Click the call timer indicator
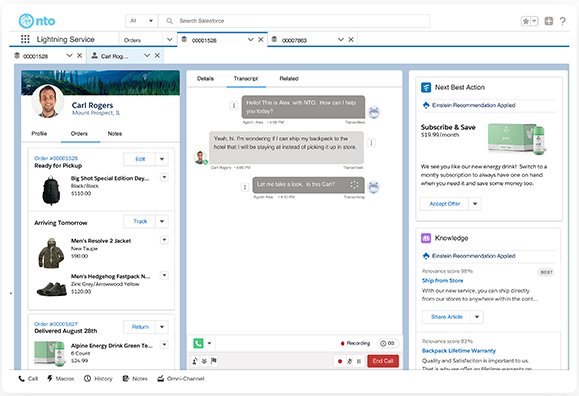The height and width of the screenshot is (396, 579). [x=388, y=344]
